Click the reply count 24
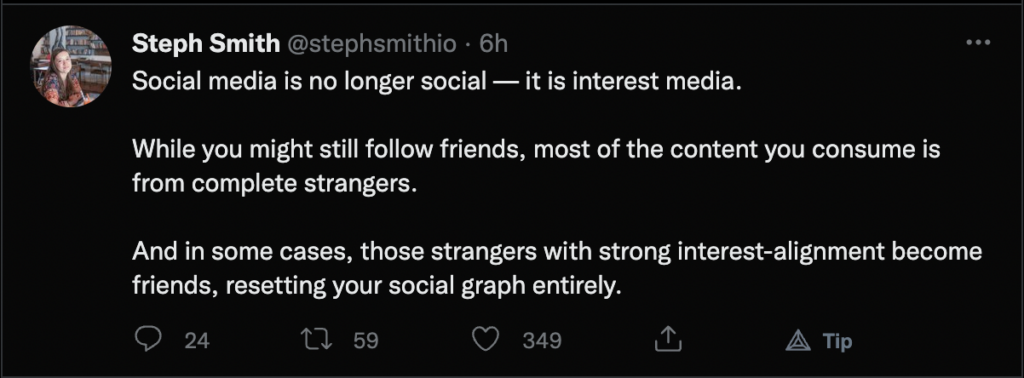Screen dimensions: 1024x378 click(x=197, y=341)
